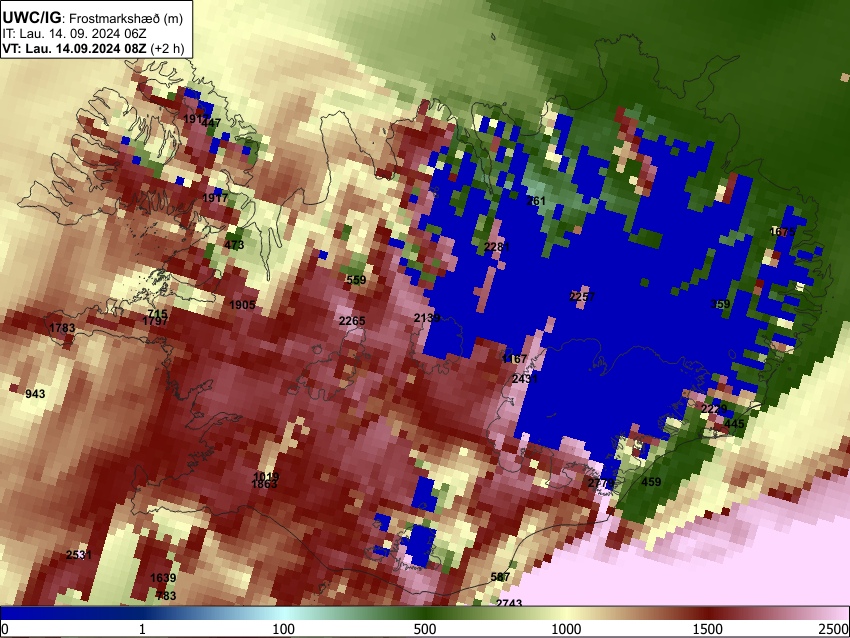Click the map value 2265
This screenshot has height=638, width=850.
pyautogui.click(x=352, y=321)
